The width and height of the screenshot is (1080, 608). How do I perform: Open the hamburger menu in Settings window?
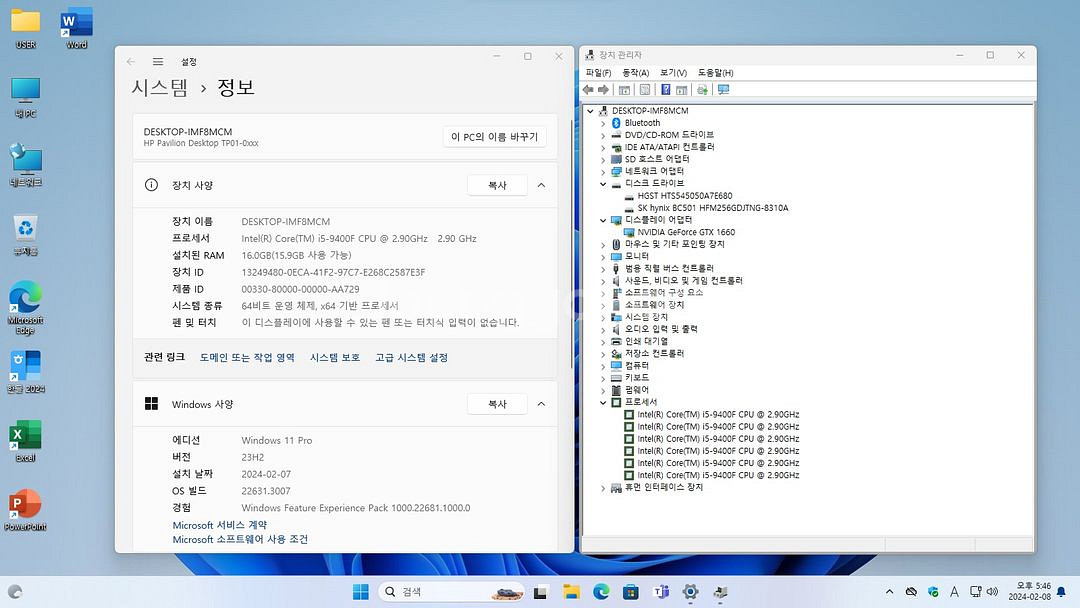158,61
